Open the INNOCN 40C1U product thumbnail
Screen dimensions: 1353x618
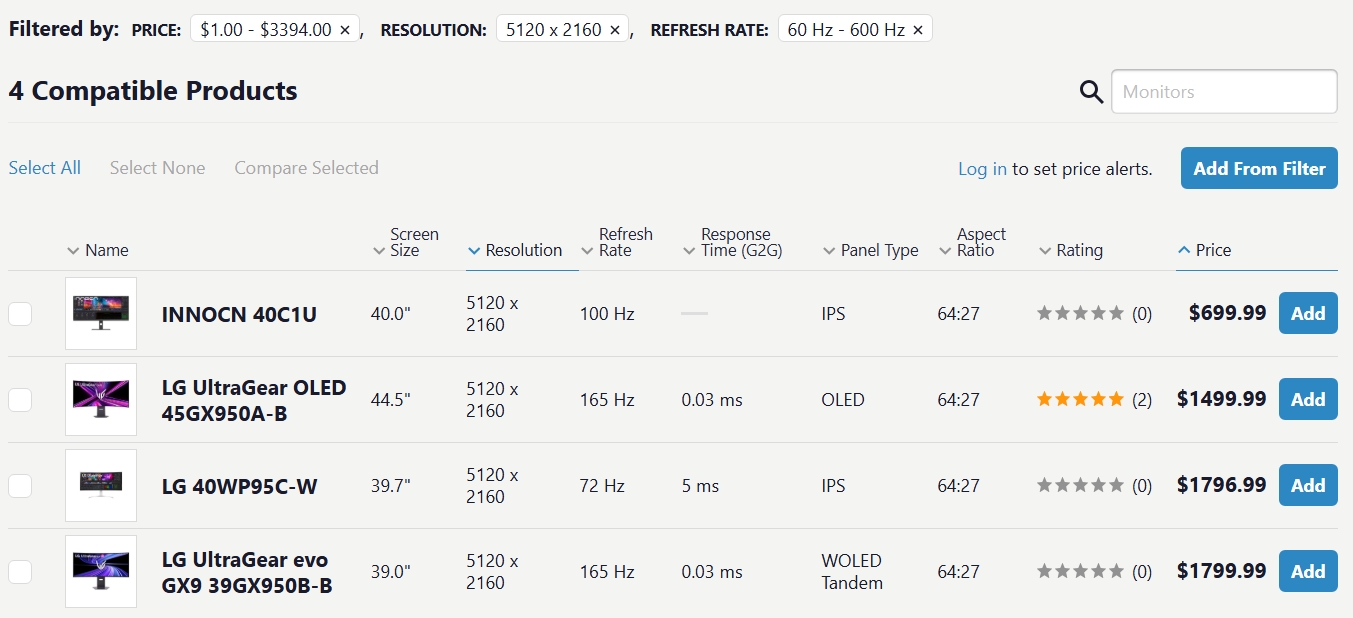pyautogui.click(x=101, y=313)
